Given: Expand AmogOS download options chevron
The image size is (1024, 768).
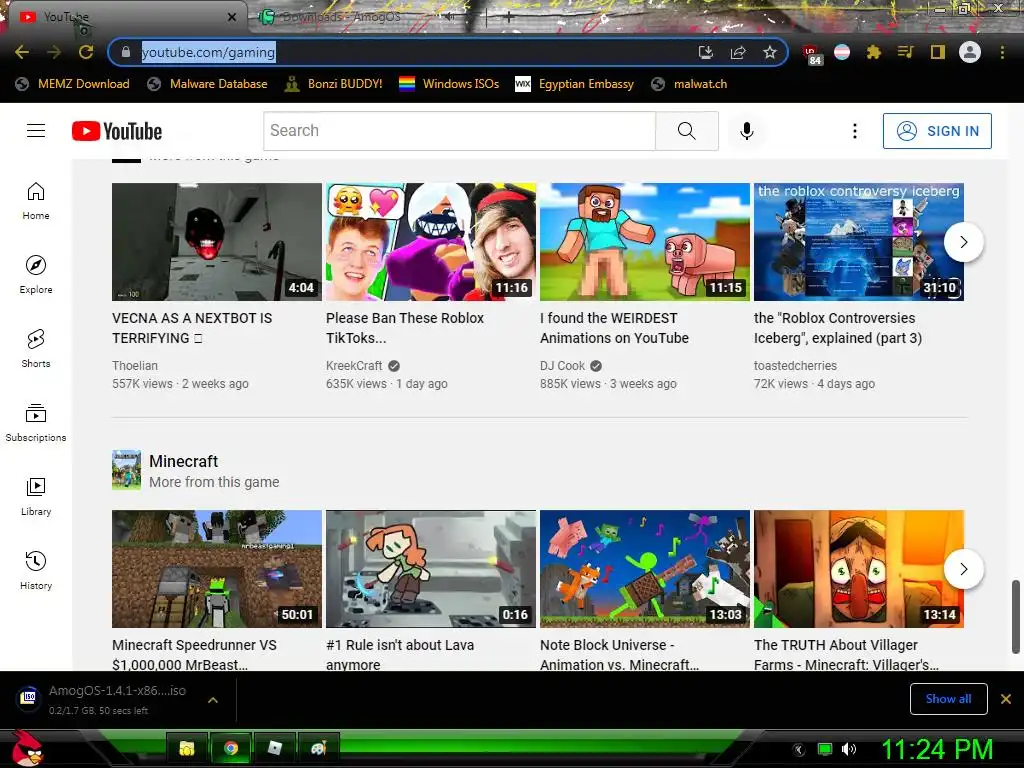Looking at the screenshot, I should point(212,700).
